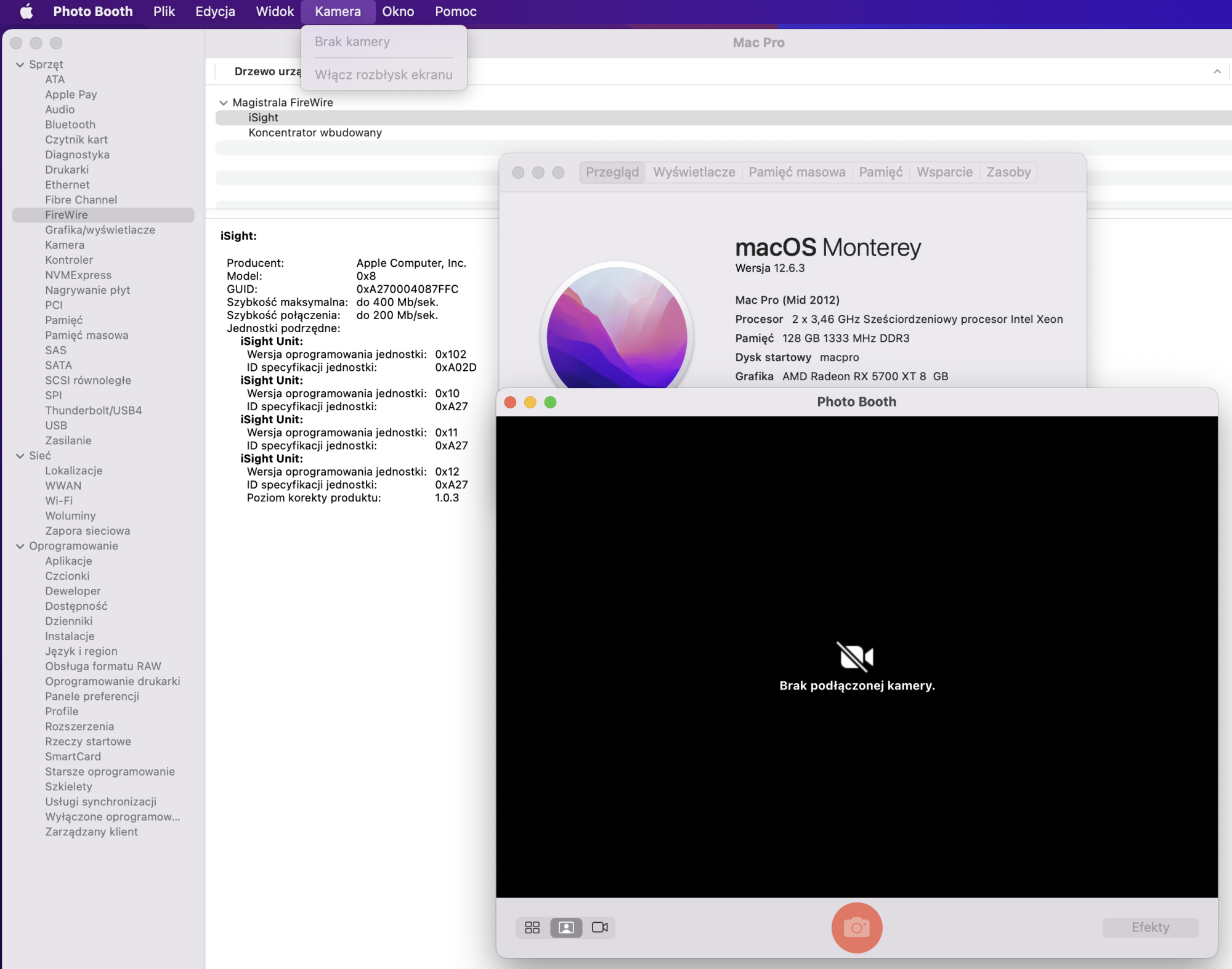Minimize Photo Booth with the yellow button
This screenshot has width=1232, height=969.
pyautogui.click(x=530, y=402)
